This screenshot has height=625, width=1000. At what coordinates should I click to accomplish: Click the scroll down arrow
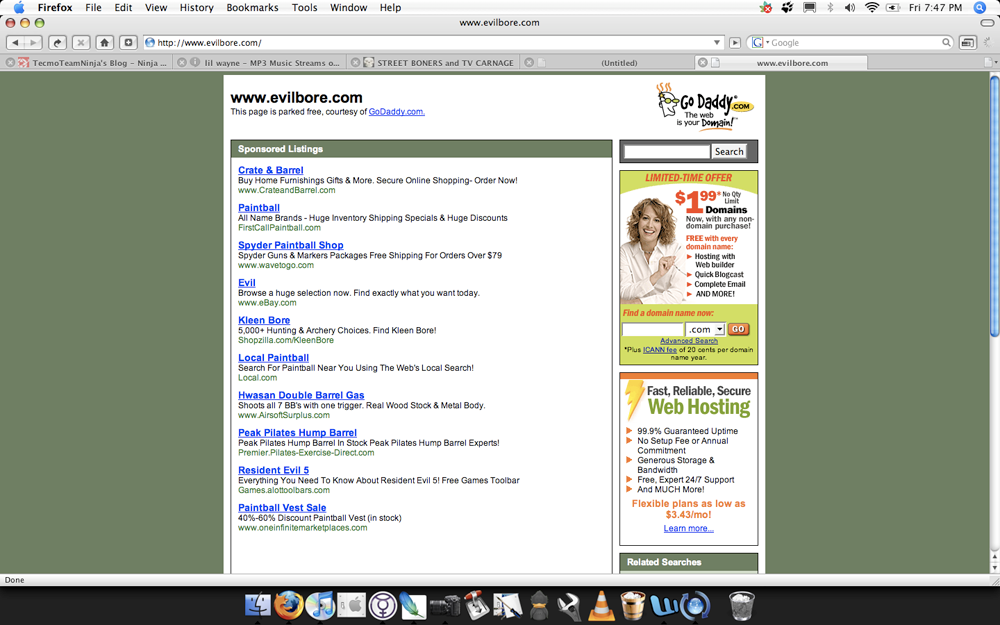(994, 568)
